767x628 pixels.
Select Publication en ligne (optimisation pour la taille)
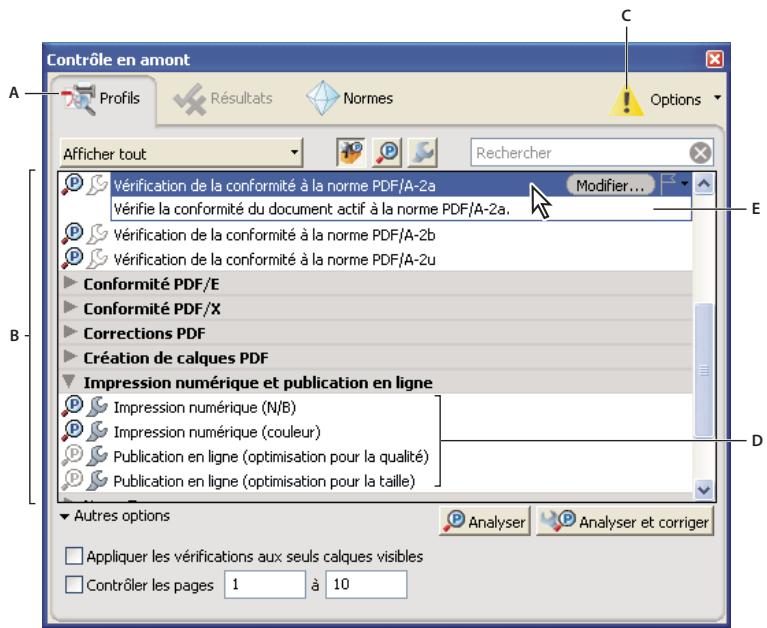[264, 481]
